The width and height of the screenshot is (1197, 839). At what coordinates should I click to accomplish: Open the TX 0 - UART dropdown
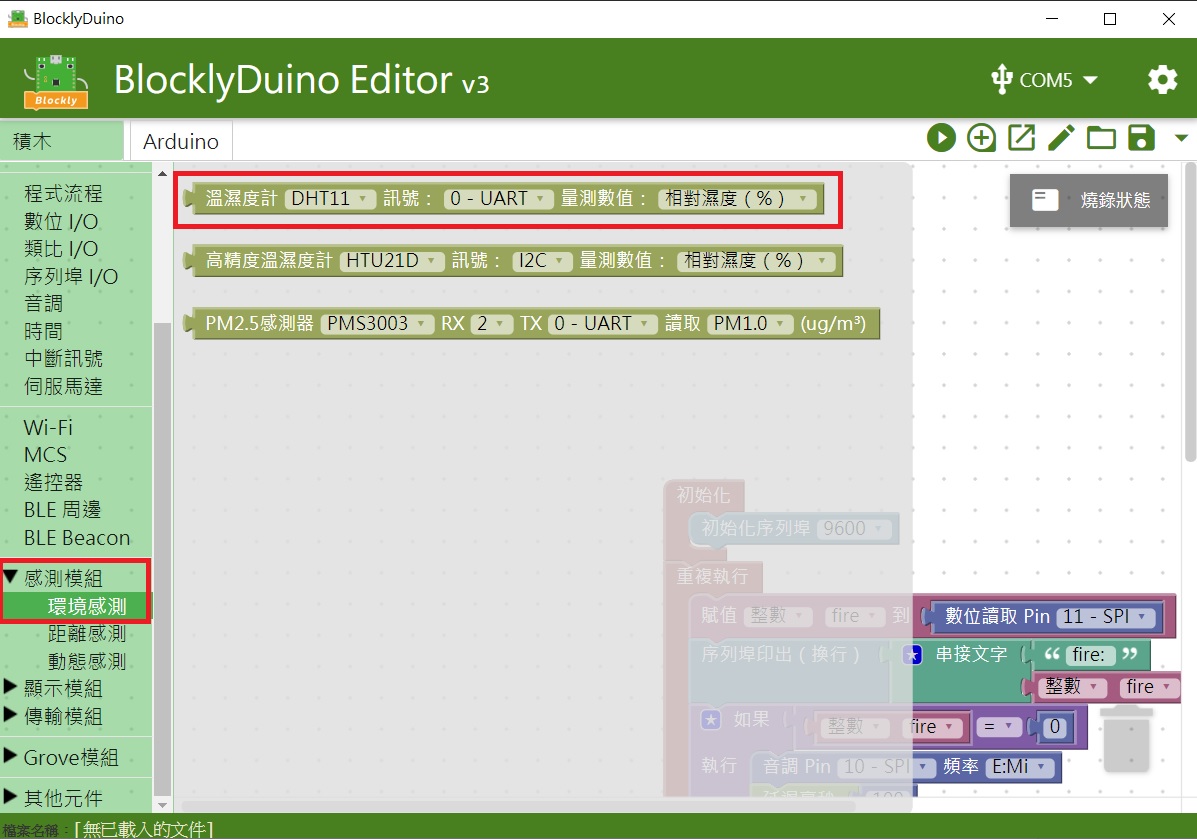click(603, 324)
